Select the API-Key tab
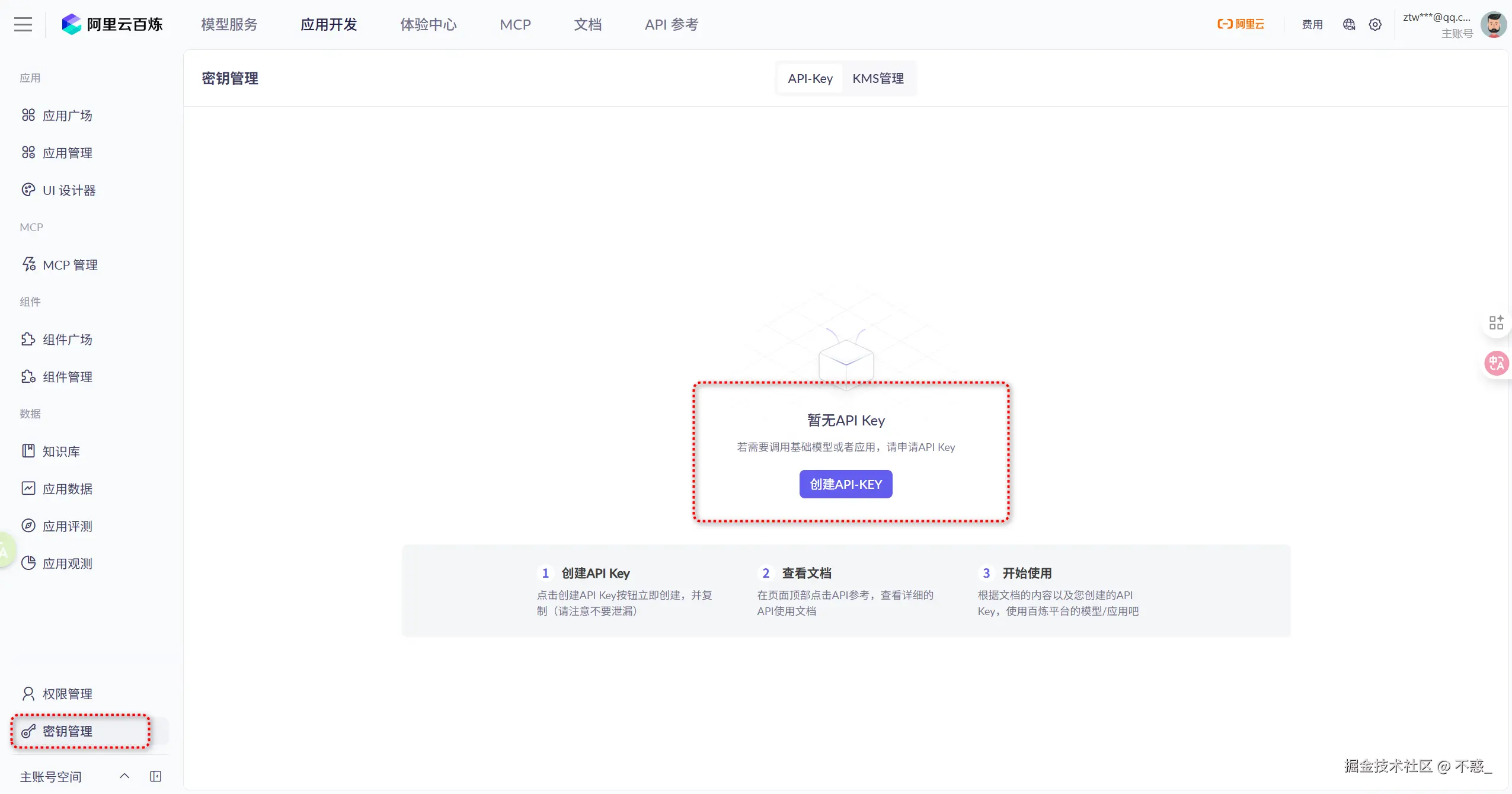 [810, 78]
